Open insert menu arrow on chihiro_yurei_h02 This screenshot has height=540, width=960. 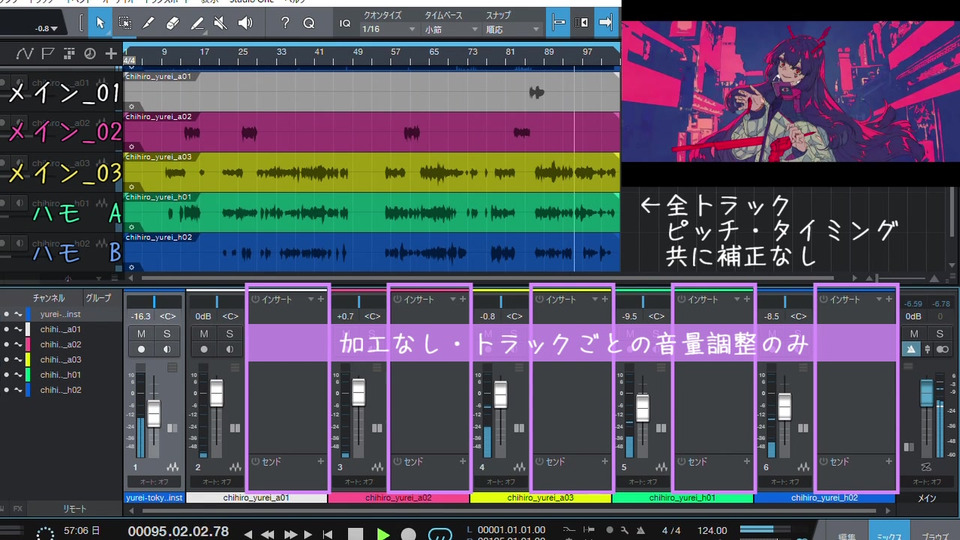click(879, 299)
